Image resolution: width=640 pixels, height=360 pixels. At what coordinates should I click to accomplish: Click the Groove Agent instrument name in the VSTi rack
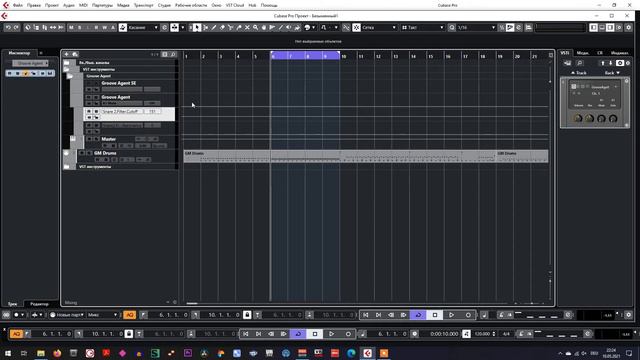(x=600, y=87)
